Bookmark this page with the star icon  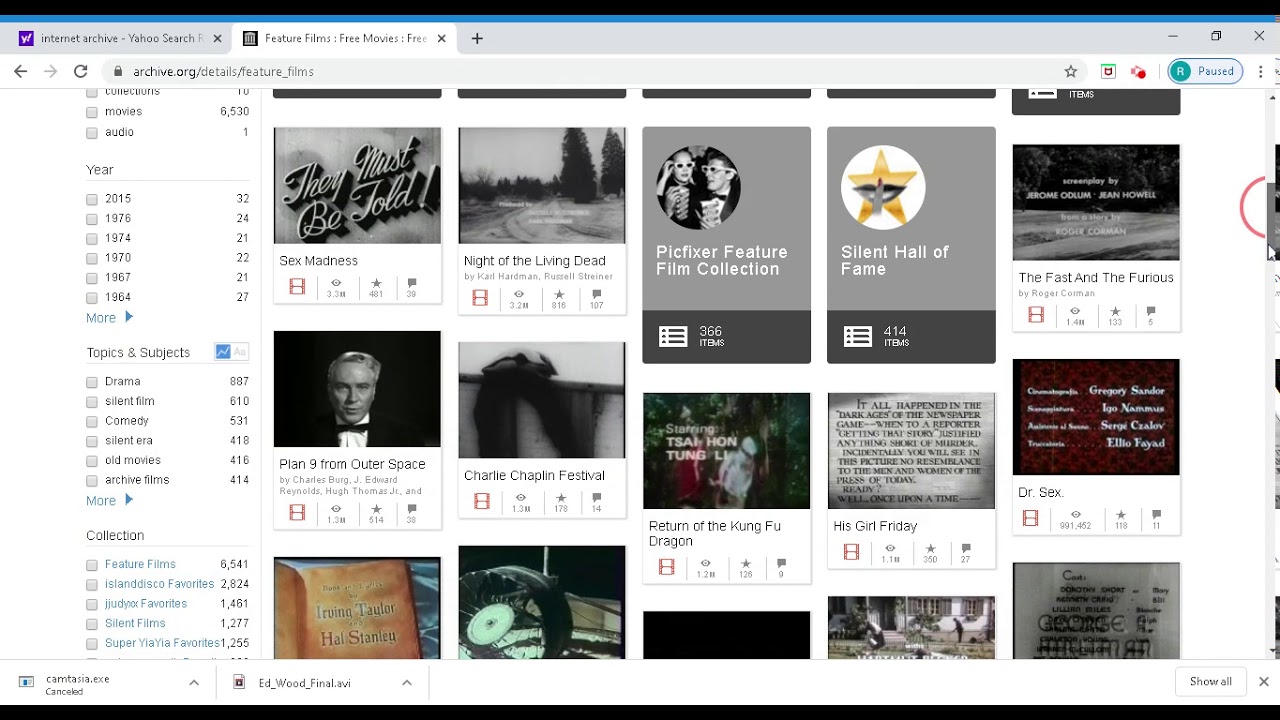tap(1071, 71)
